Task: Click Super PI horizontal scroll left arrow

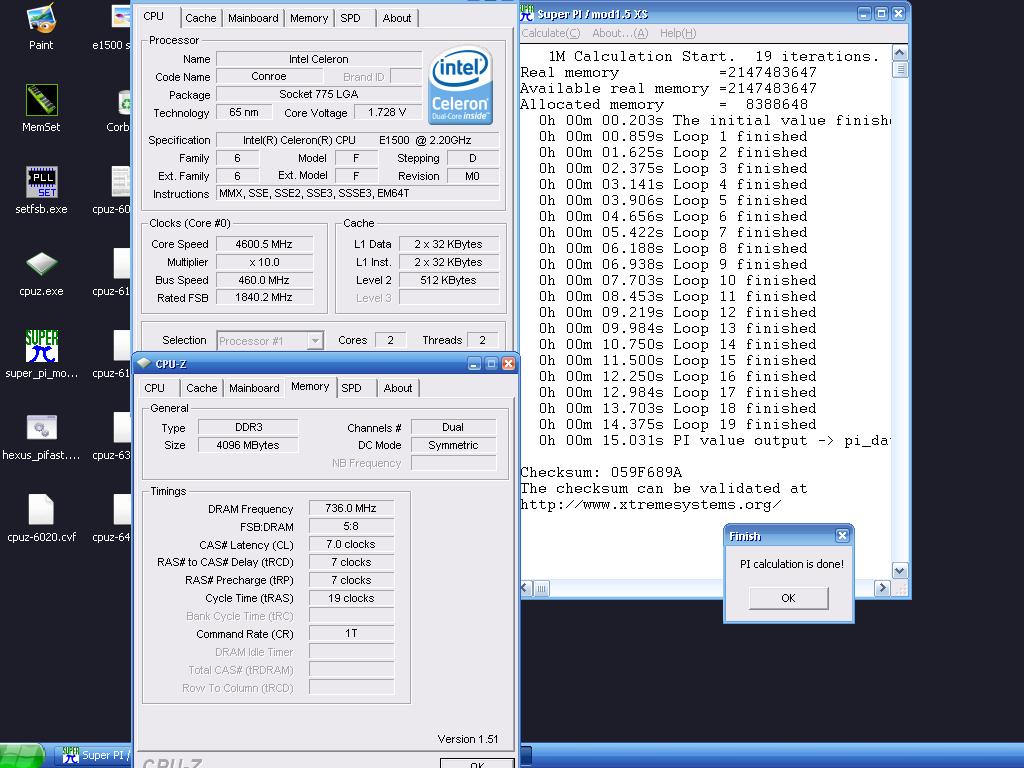Action: (x=526, y=588)
